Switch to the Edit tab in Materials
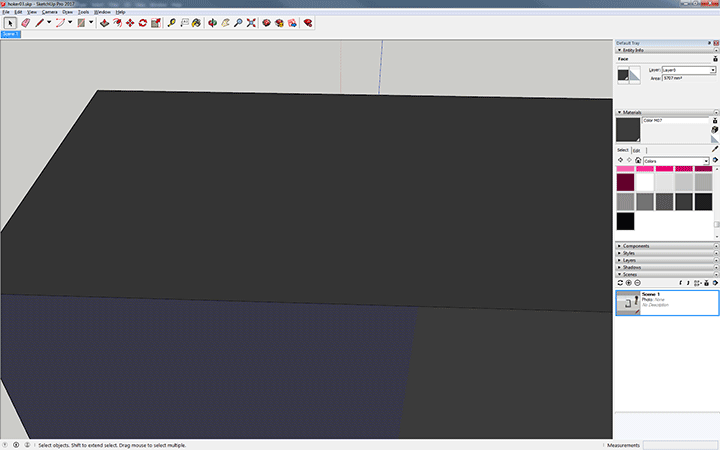The width and height of the screenshot is (720, 450). point(636,150)
